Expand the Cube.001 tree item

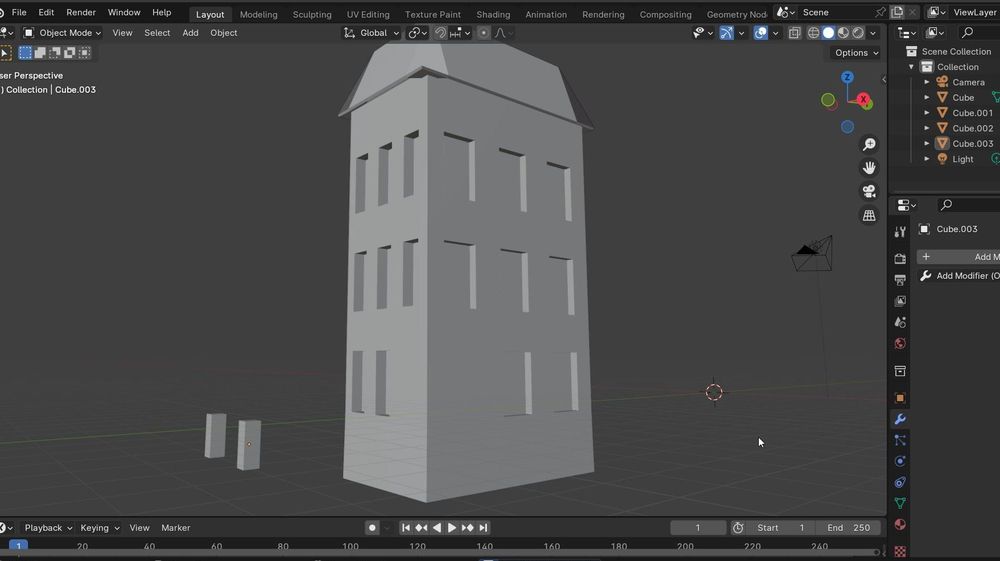[x=927, y=113]
